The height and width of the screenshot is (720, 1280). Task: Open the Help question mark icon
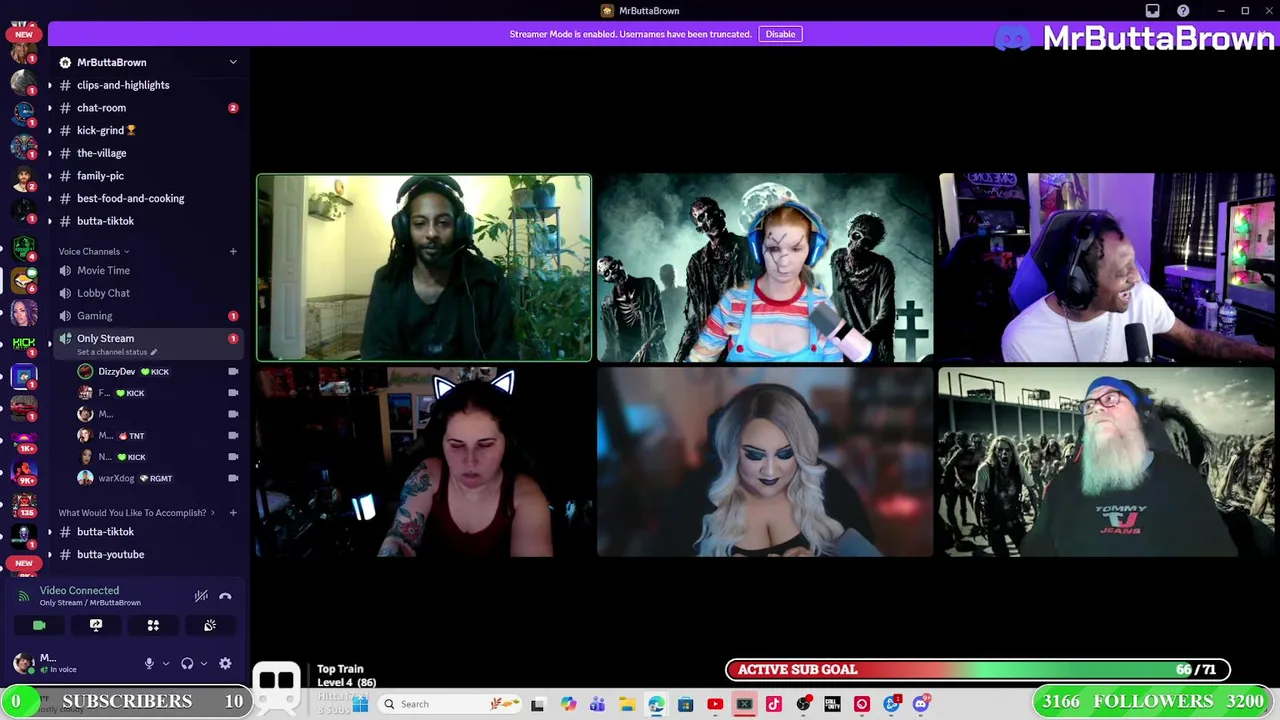coord(1183,11)
